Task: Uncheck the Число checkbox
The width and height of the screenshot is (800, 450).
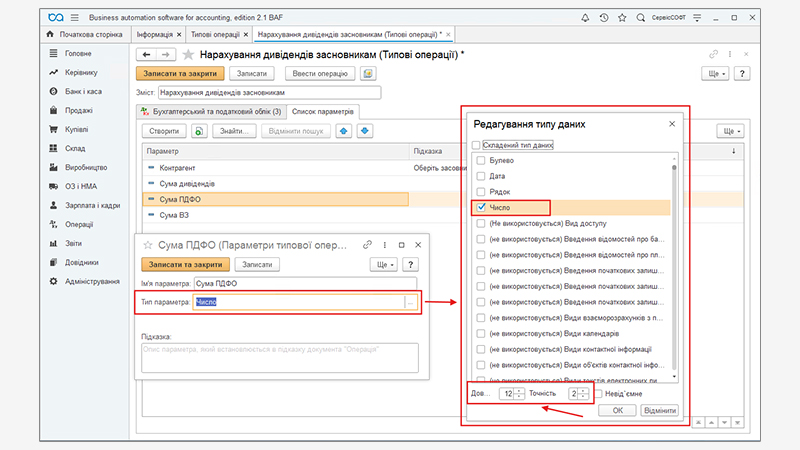Action: [482, 207]
